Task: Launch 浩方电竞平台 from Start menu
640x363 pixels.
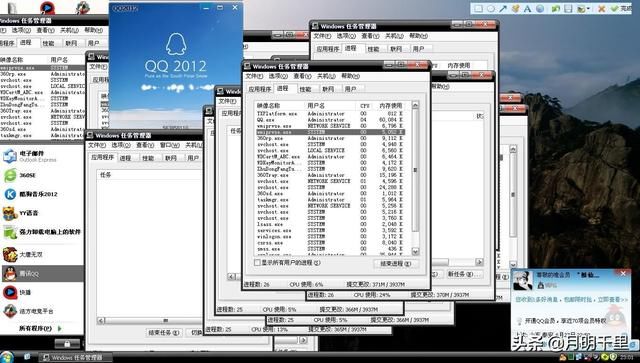Action: pyautogui.click(x=42, y=311)
